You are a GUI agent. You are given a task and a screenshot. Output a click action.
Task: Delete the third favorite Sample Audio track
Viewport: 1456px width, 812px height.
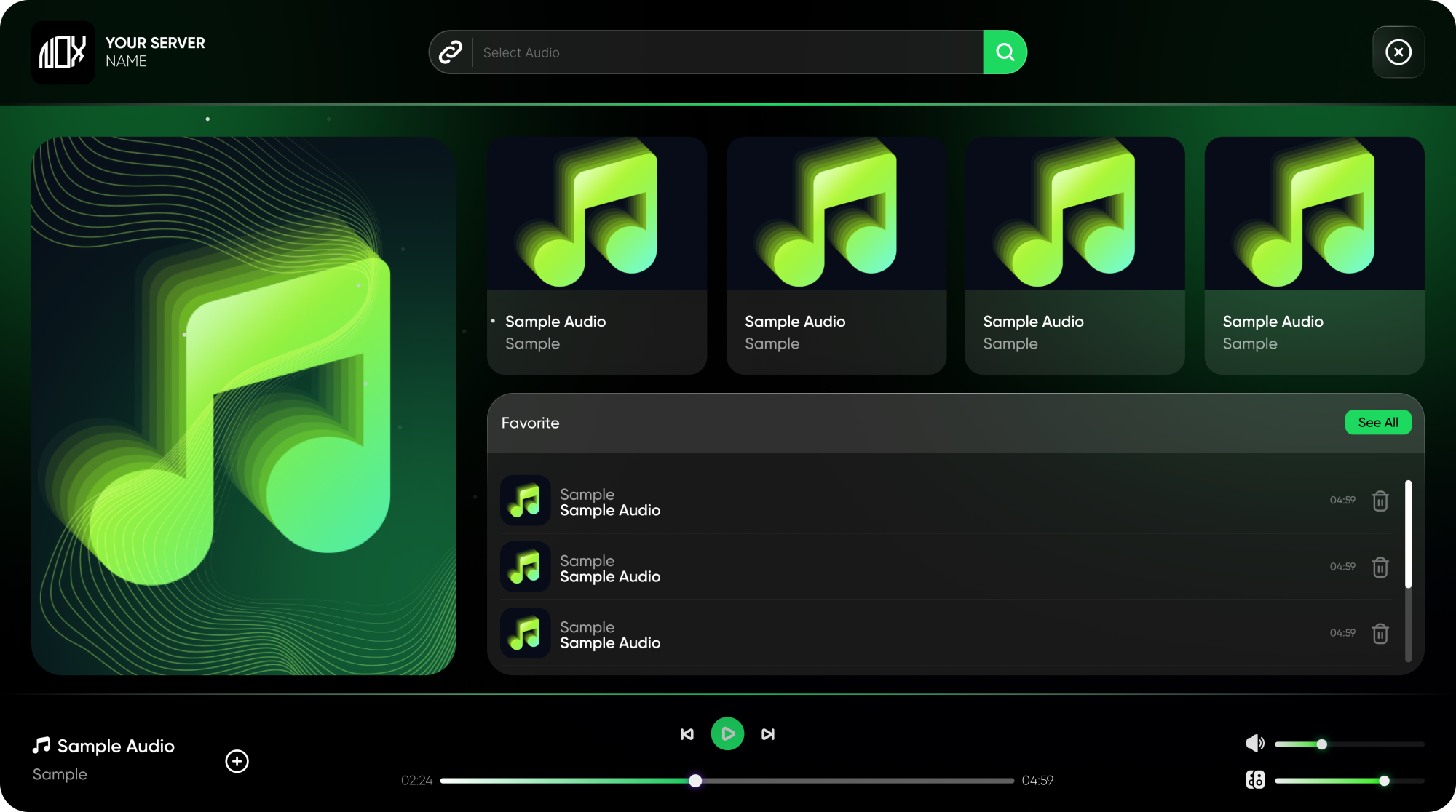(1380, 633)
